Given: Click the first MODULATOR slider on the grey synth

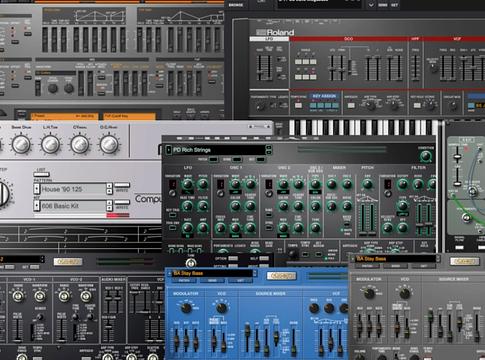Looking at the screenshot, I should coord(360,325).
